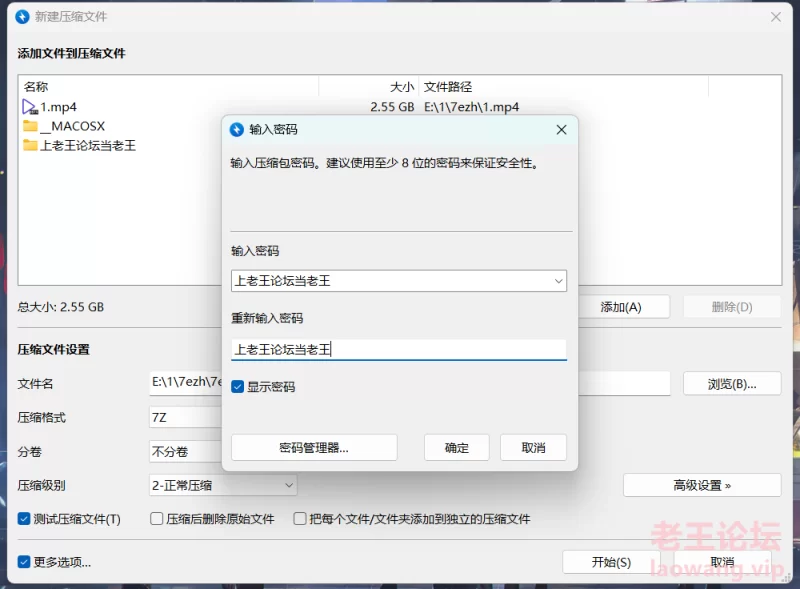Select the 上老王论坛当老王 folder row

tap(88, 145)
